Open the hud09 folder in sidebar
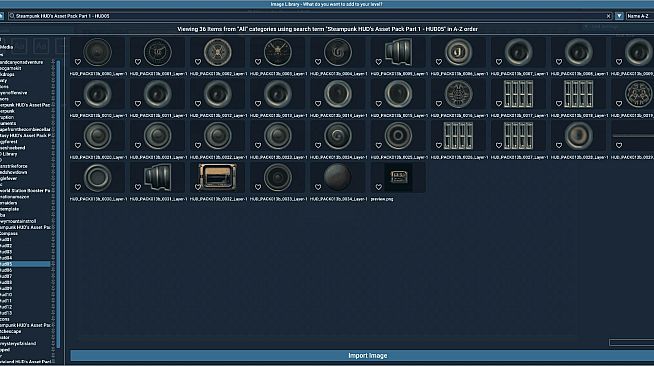This screenshot has width=654, height=366. [x=6, y=288]
